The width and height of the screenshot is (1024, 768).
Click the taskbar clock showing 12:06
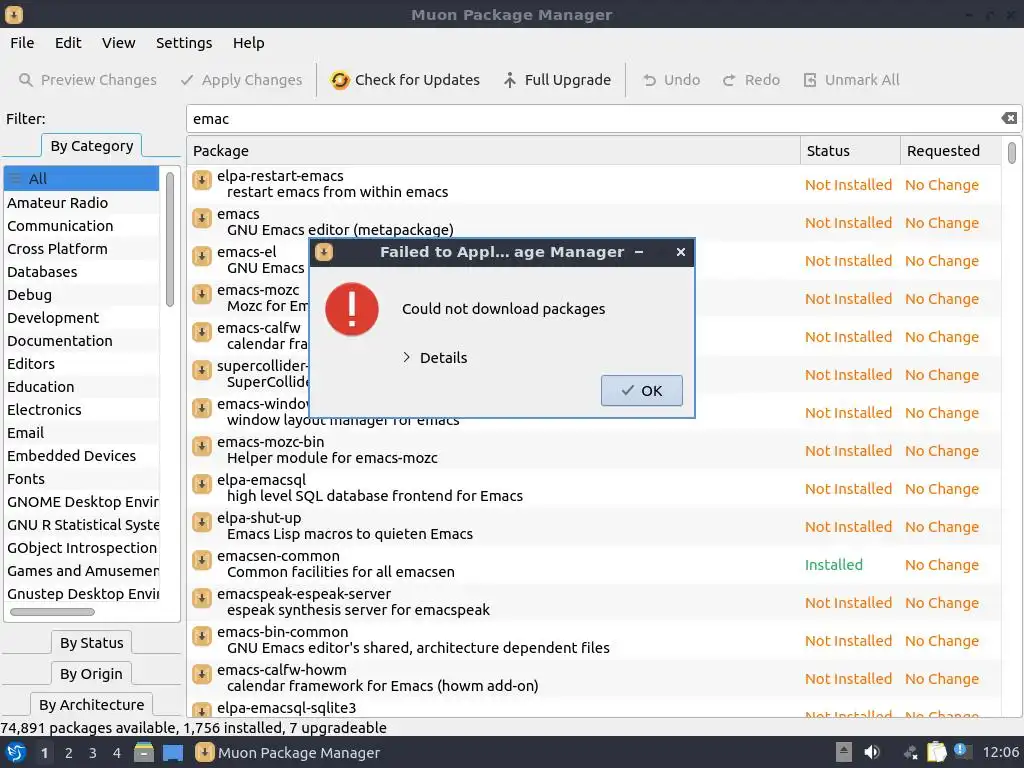[x=1000, y=752]
